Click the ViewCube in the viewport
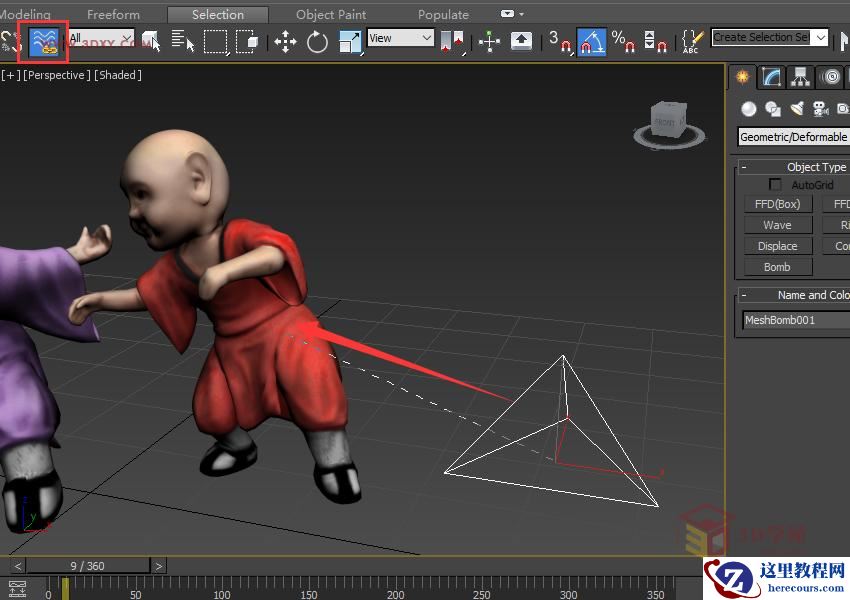 [665, 122]
